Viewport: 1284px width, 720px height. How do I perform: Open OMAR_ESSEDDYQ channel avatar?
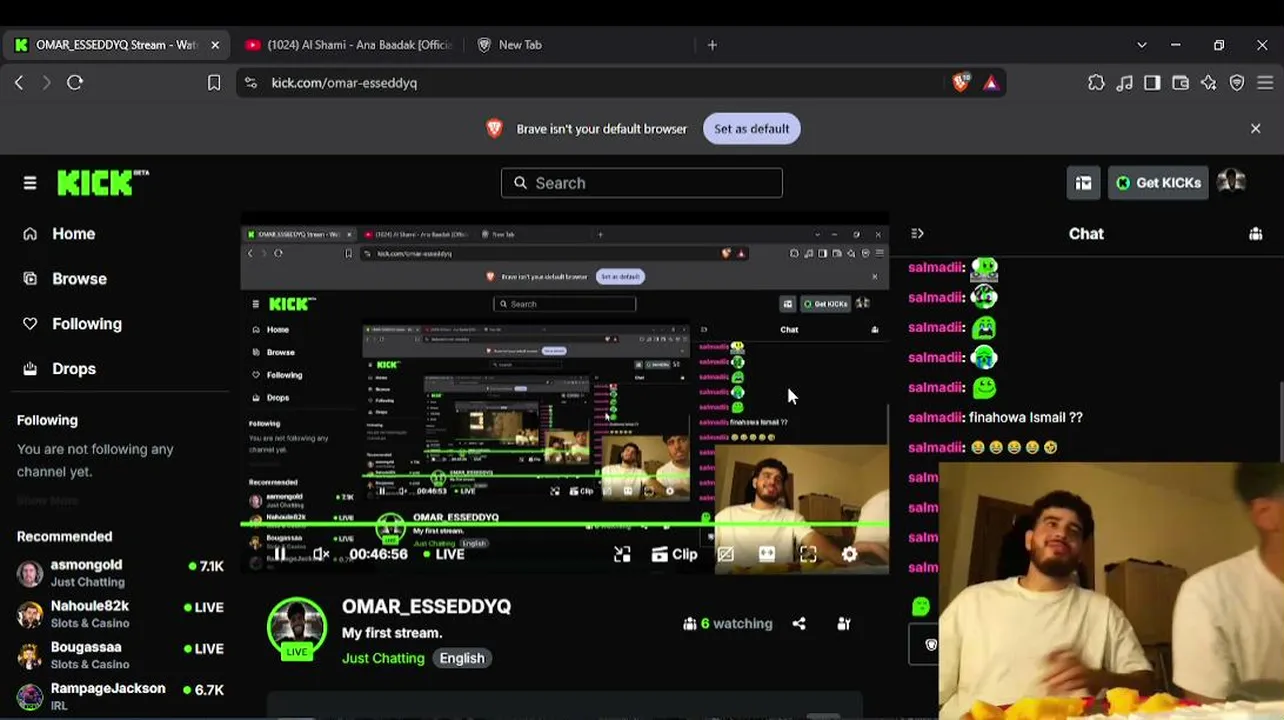[x=297, y=629]
